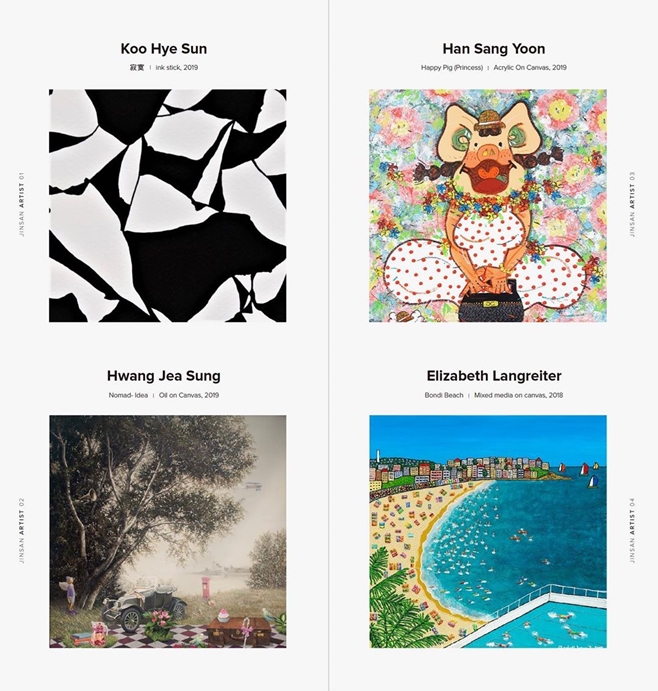This screenshot has width=658, height=691.
Task: Open Koo Hye Sun black-and-white ink artwork
Action: click(x=167, y=205)
